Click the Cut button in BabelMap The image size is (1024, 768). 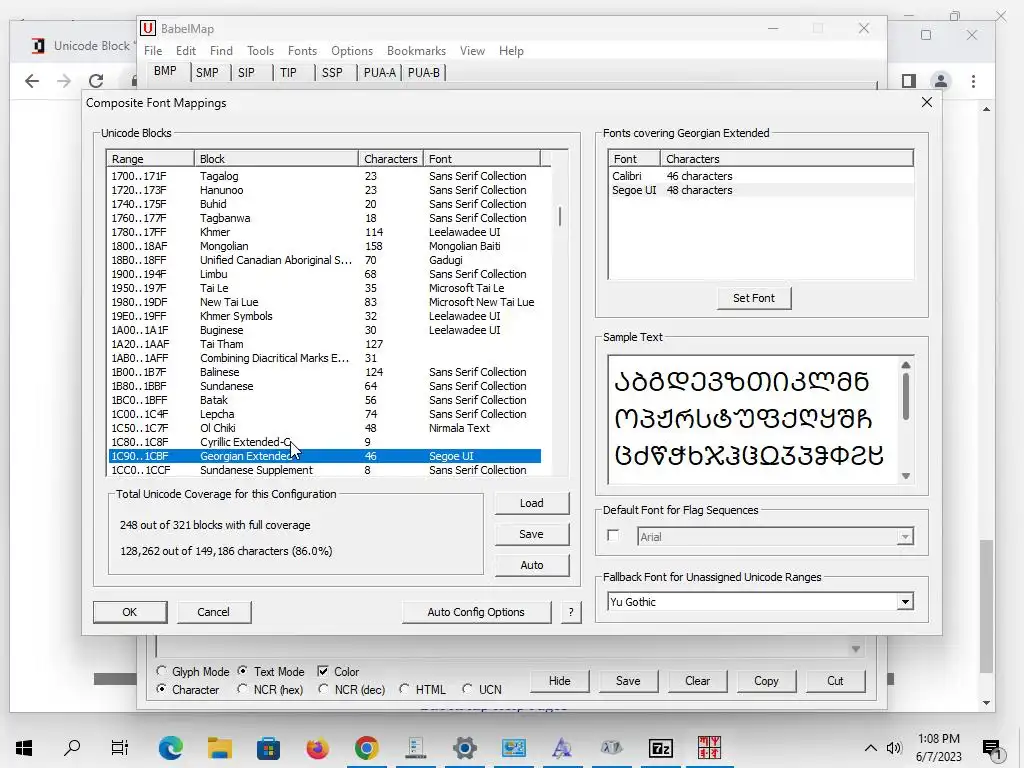click(x=835, y=680)
